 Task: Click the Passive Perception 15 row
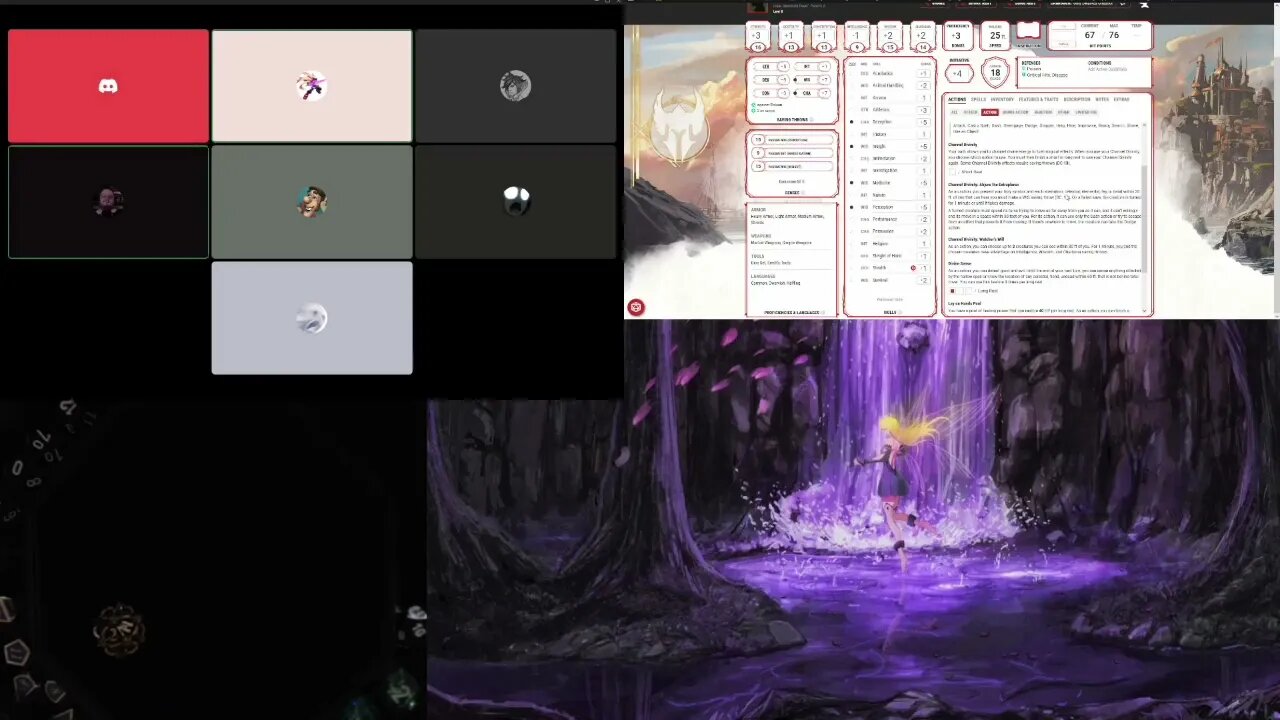click(x=792, y=140)
